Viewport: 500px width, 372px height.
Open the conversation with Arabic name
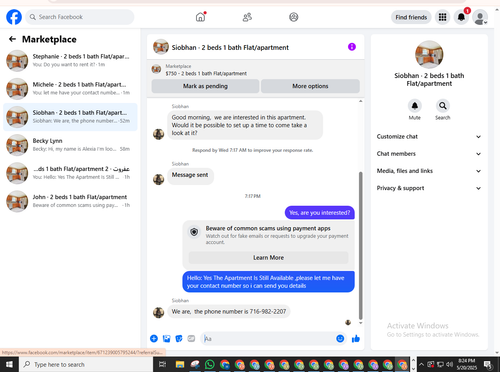[70, 173]
